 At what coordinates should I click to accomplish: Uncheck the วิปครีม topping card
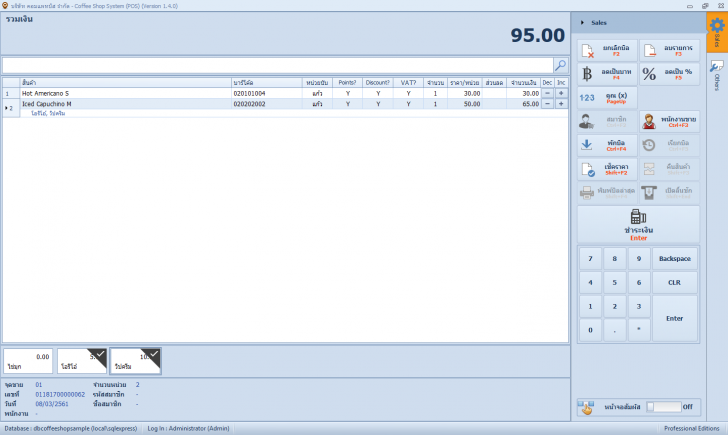coord(136,361)
